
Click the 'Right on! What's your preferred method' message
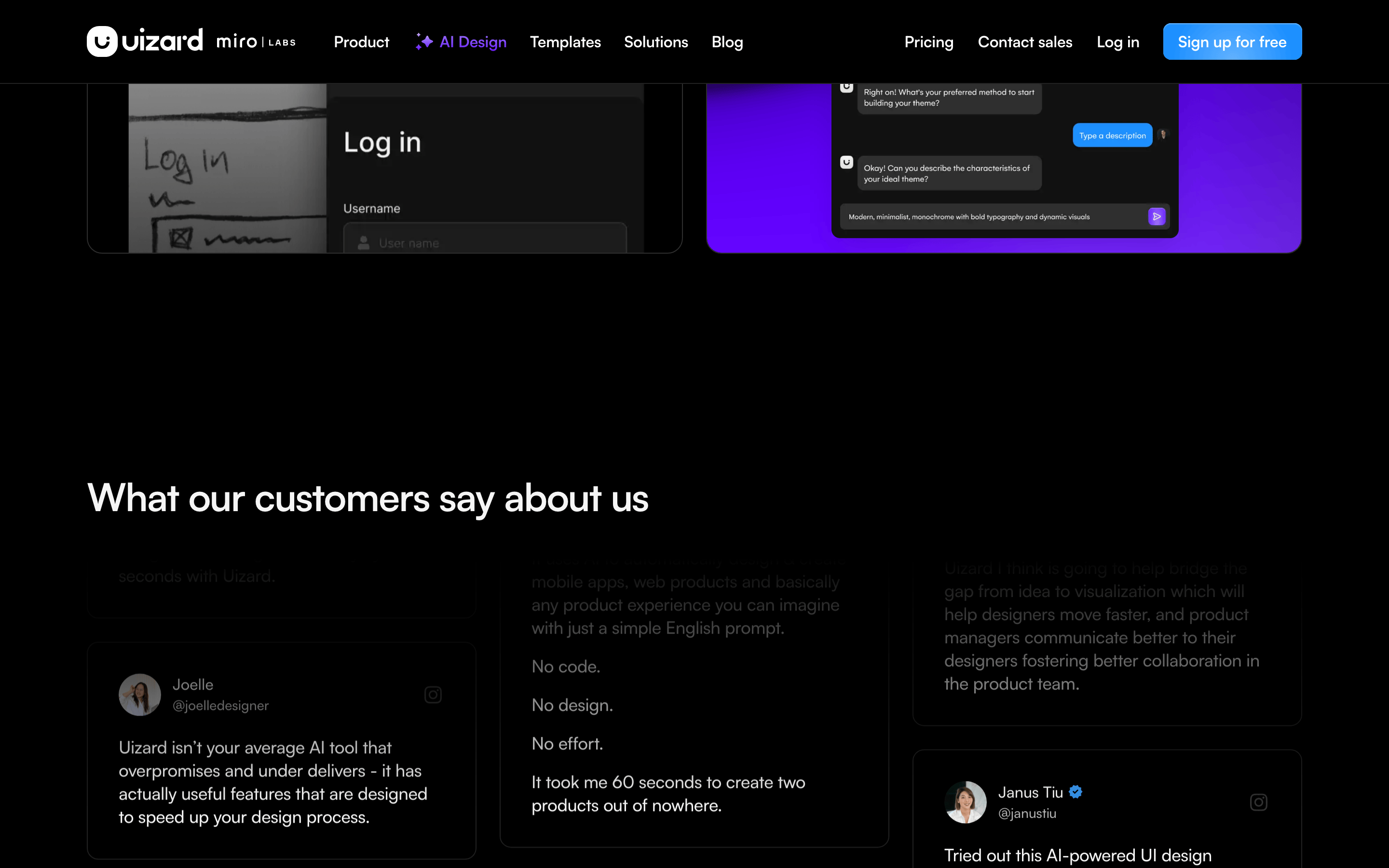click(x=949, y=97)
